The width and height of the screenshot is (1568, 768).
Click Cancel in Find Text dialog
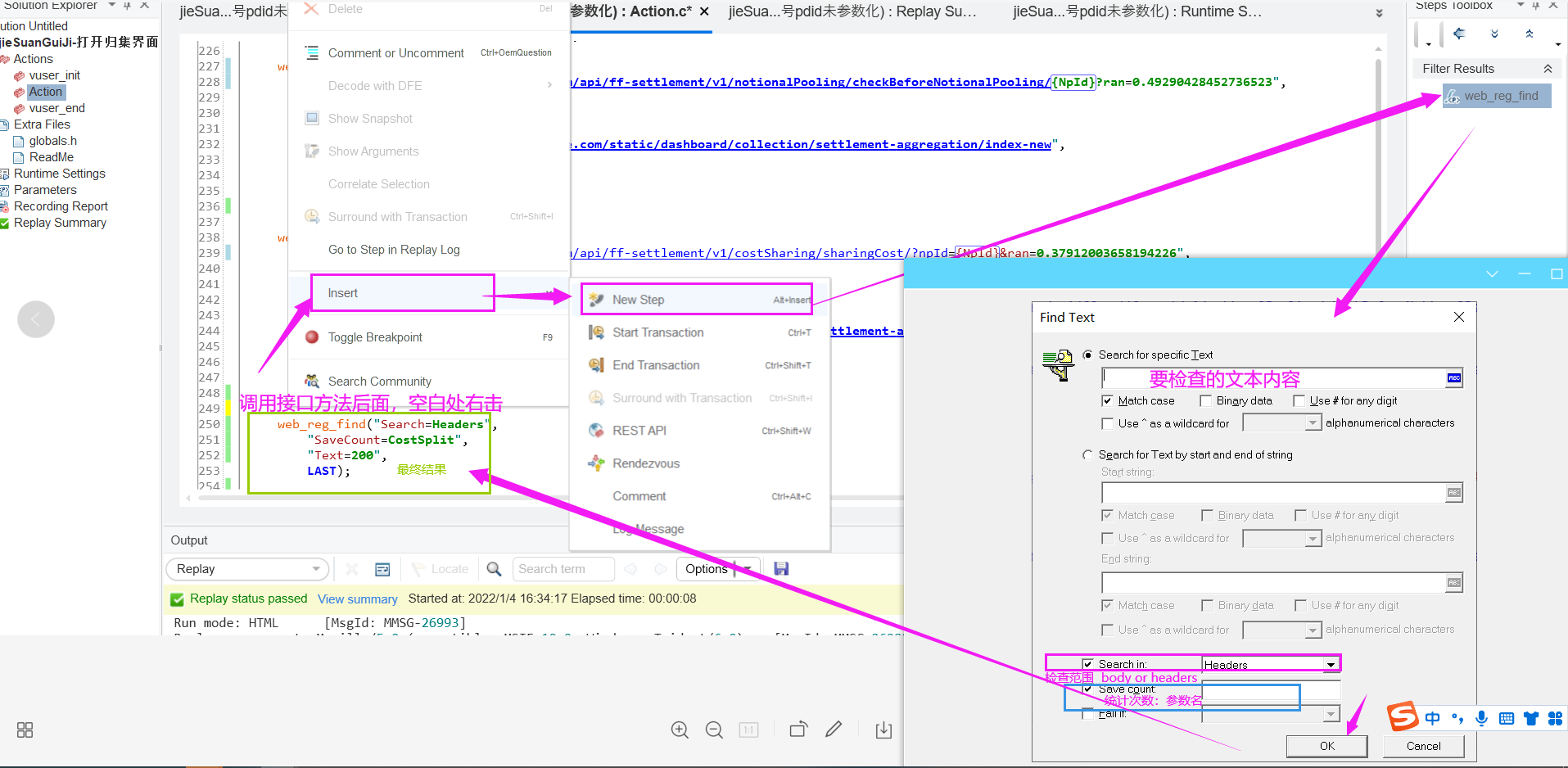(x=1424, y=746)
